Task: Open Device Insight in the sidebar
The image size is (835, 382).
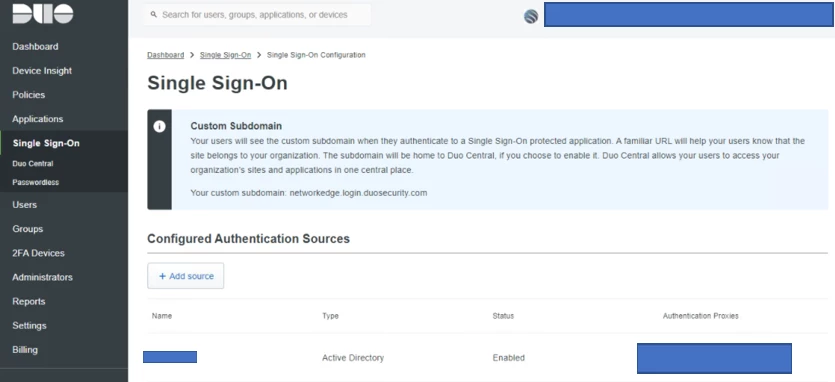Action: [42, 70]
